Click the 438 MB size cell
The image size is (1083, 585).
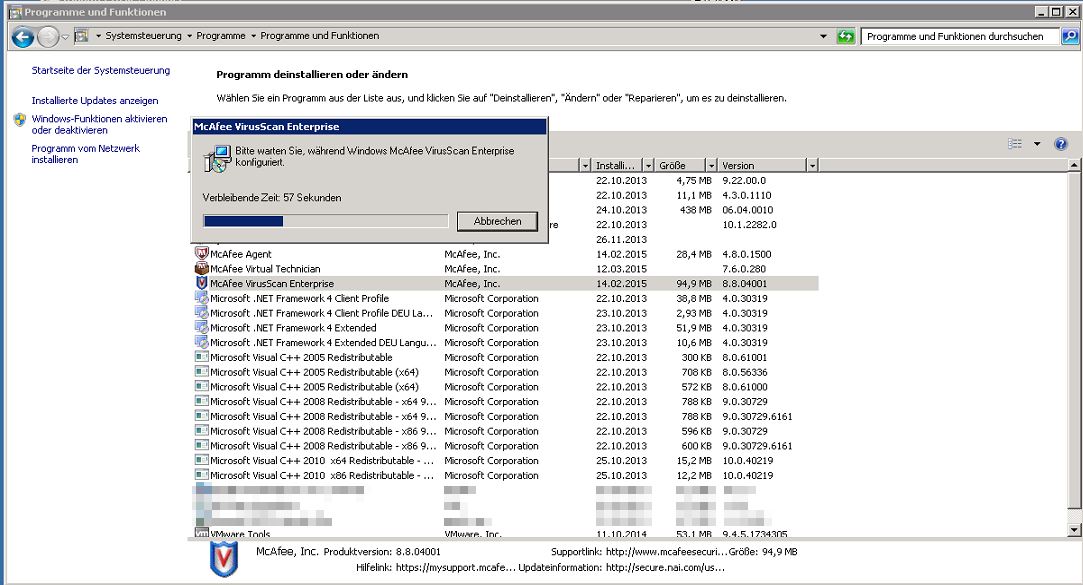pyautogui.click(x=696, y=210)
